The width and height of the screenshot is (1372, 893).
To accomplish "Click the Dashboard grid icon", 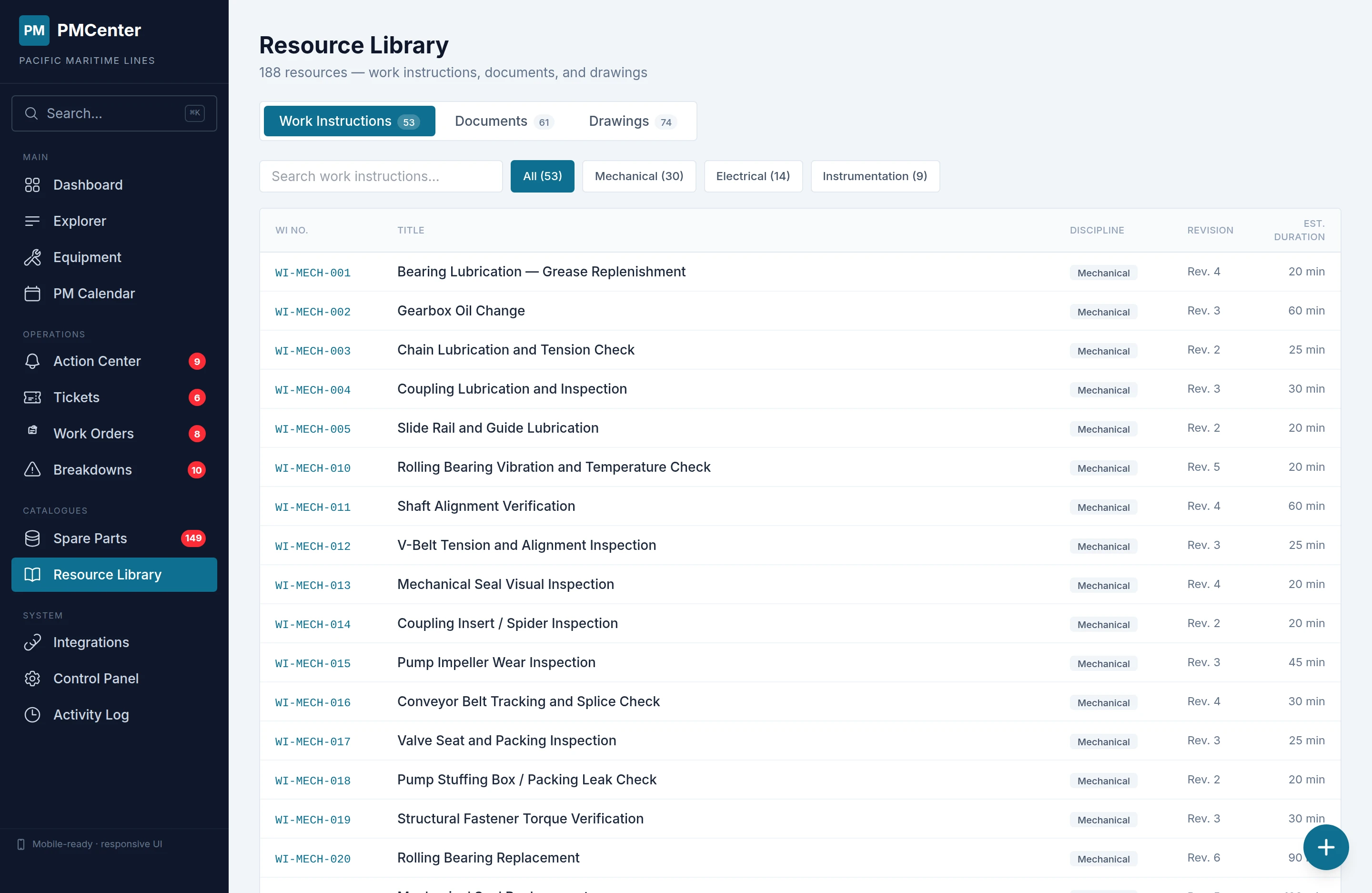I will point(32,185).
